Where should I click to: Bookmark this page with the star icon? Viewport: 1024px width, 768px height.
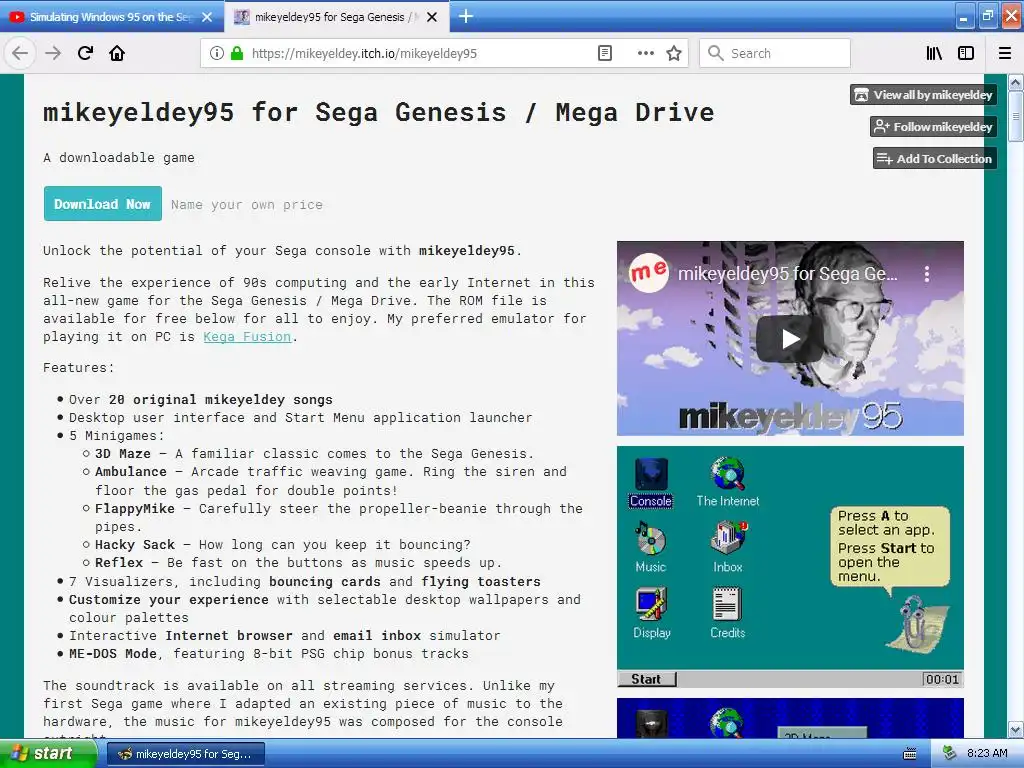pos(674,54)
